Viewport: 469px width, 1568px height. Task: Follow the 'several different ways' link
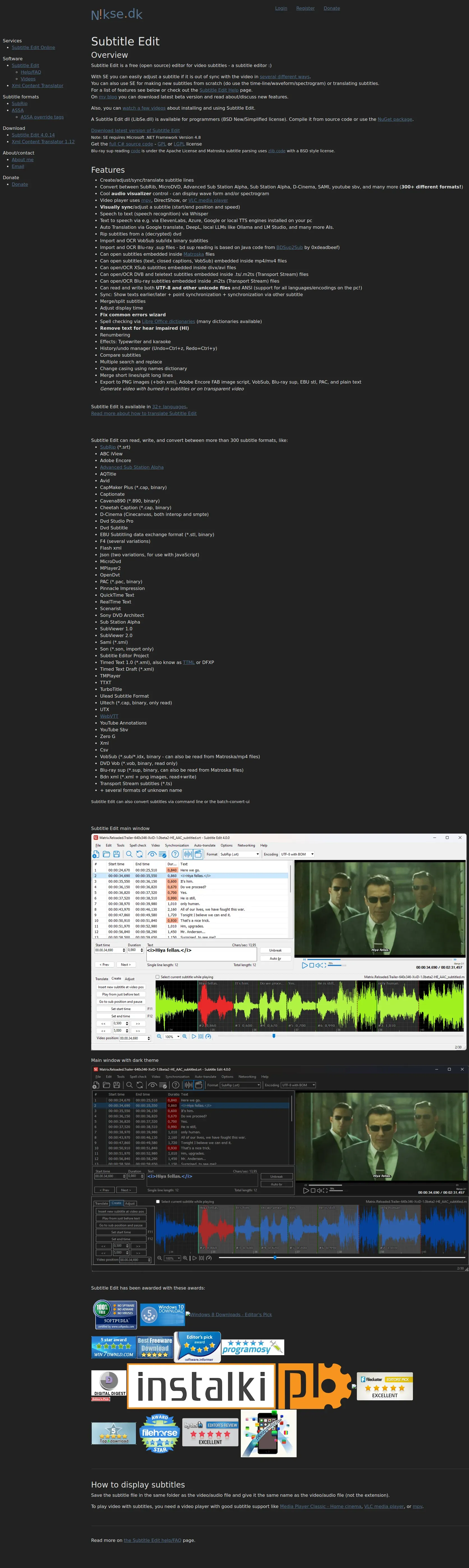(x=285, y=77)
